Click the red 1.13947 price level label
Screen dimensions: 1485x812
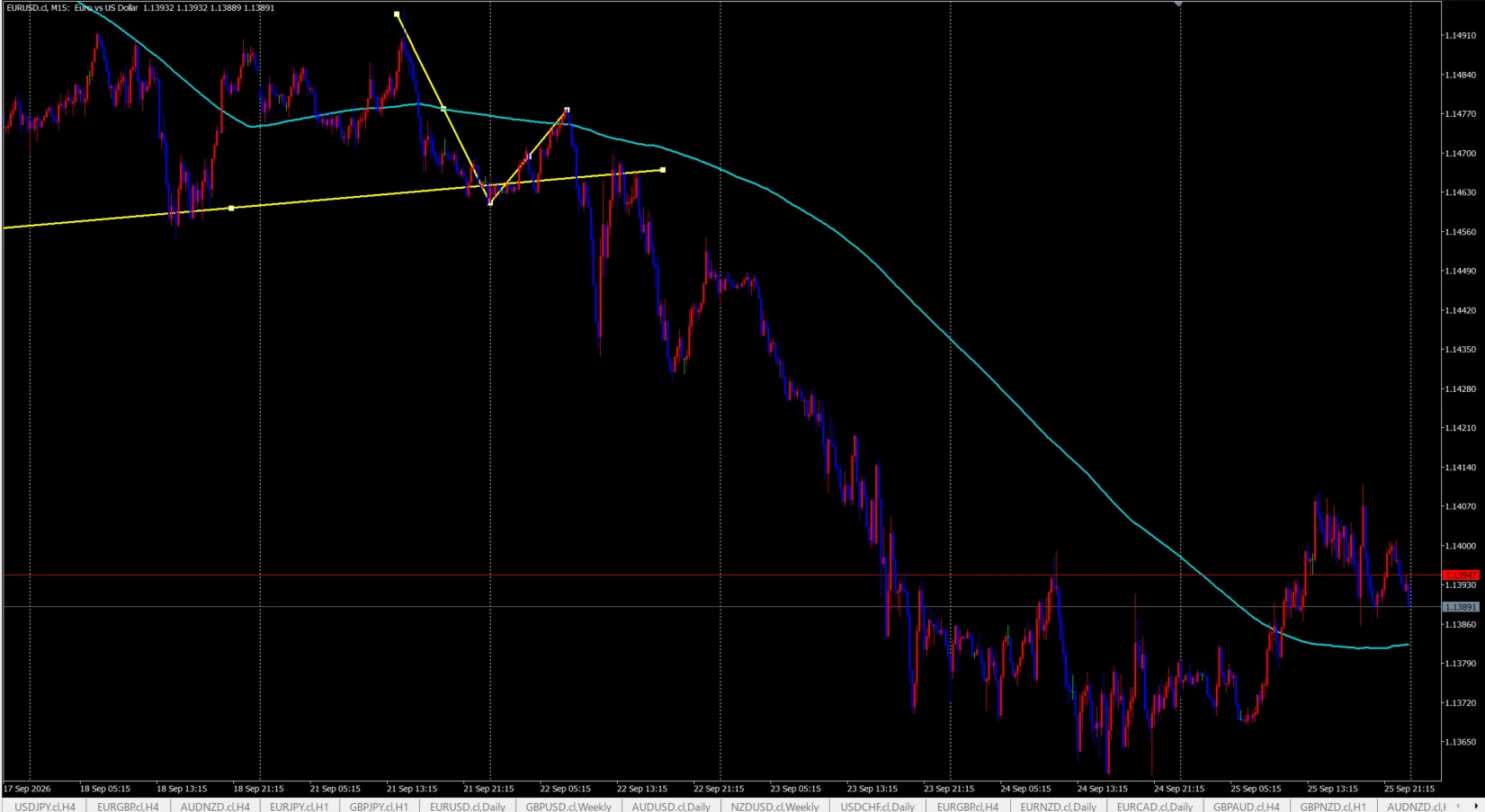(1461, 575)
